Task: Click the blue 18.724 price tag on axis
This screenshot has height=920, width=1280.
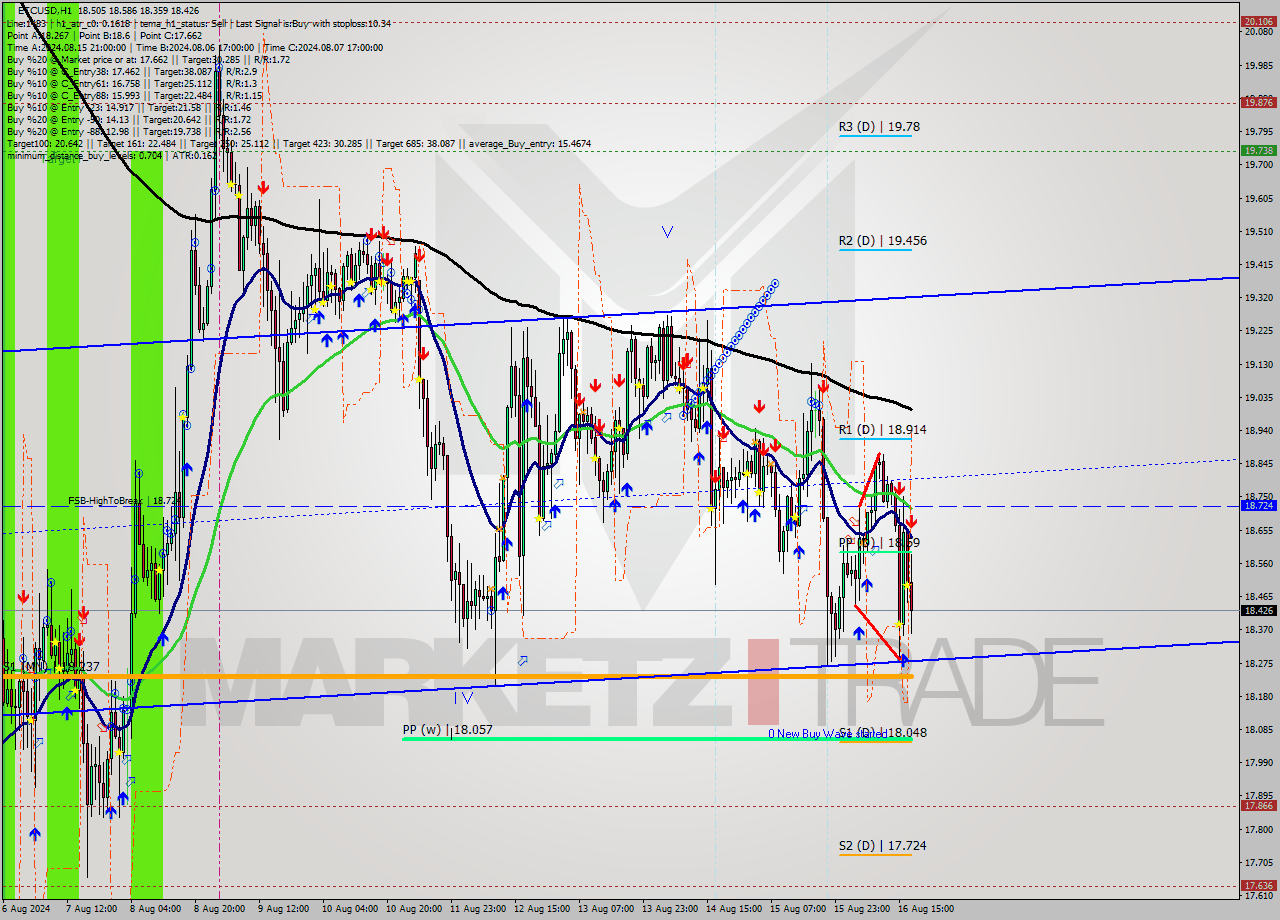Action: click(x=1257, y=506)
